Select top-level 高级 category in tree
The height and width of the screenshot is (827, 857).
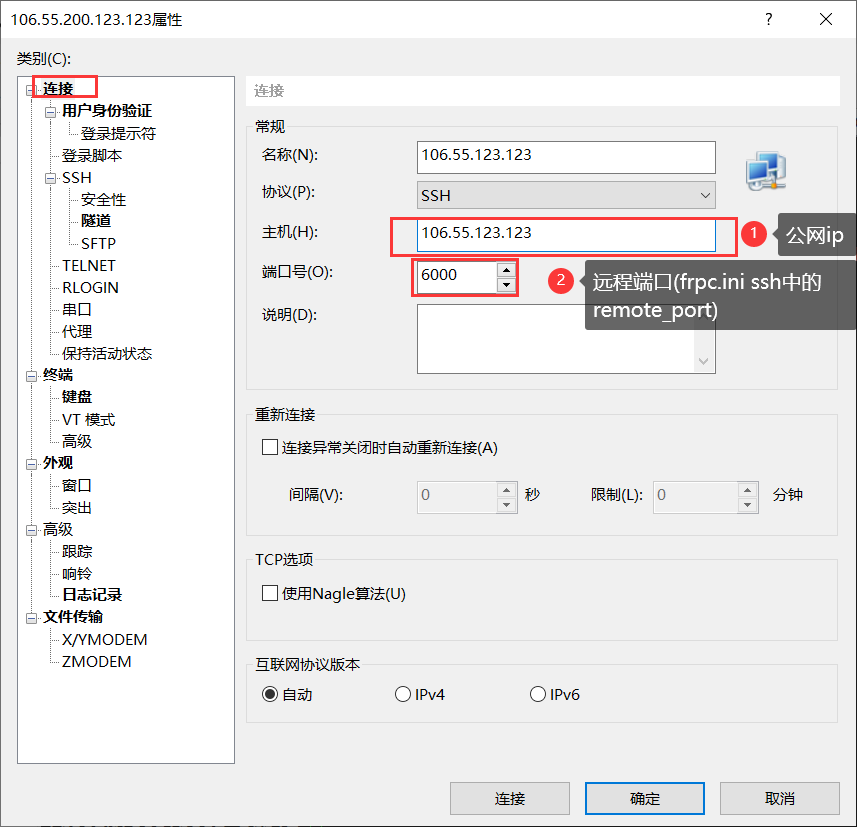pyautogui.click(x=58, y=529)
